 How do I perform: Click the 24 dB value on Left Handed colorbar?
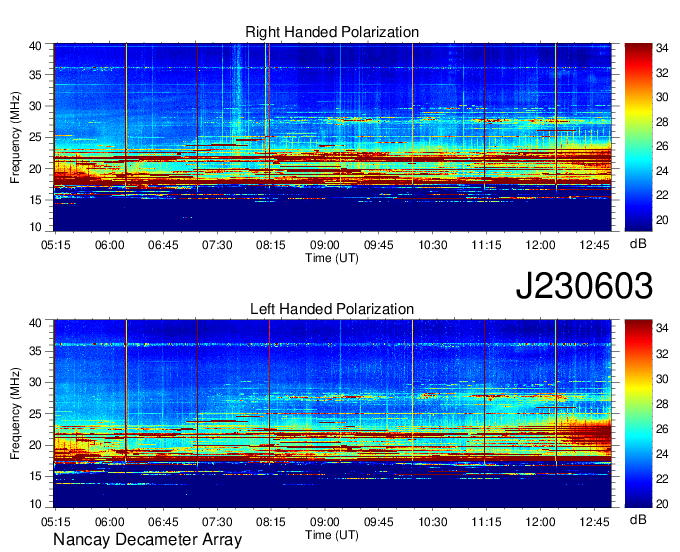tap(662, 454)
